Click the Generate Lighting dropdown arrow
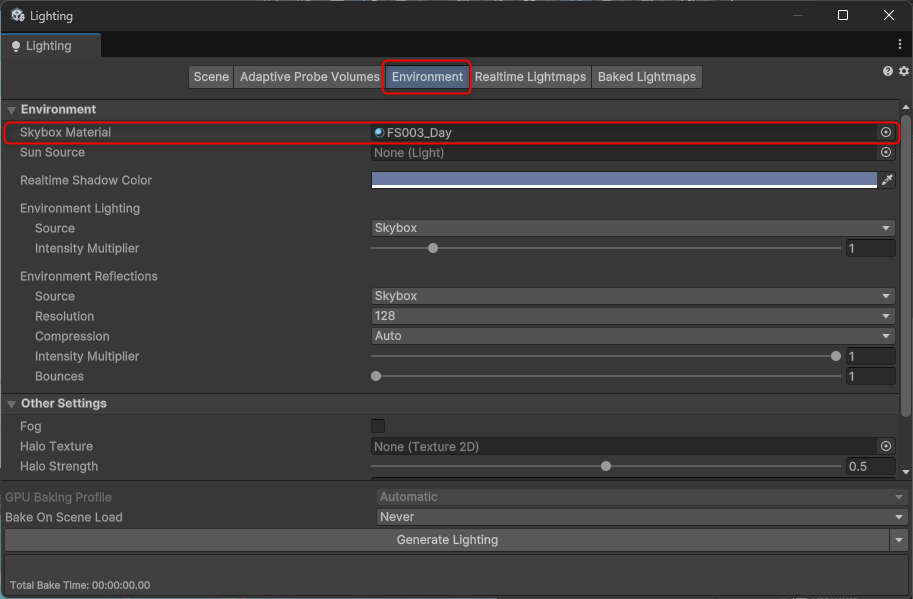This screenshot has height=599, width=913. pos(898,540)
